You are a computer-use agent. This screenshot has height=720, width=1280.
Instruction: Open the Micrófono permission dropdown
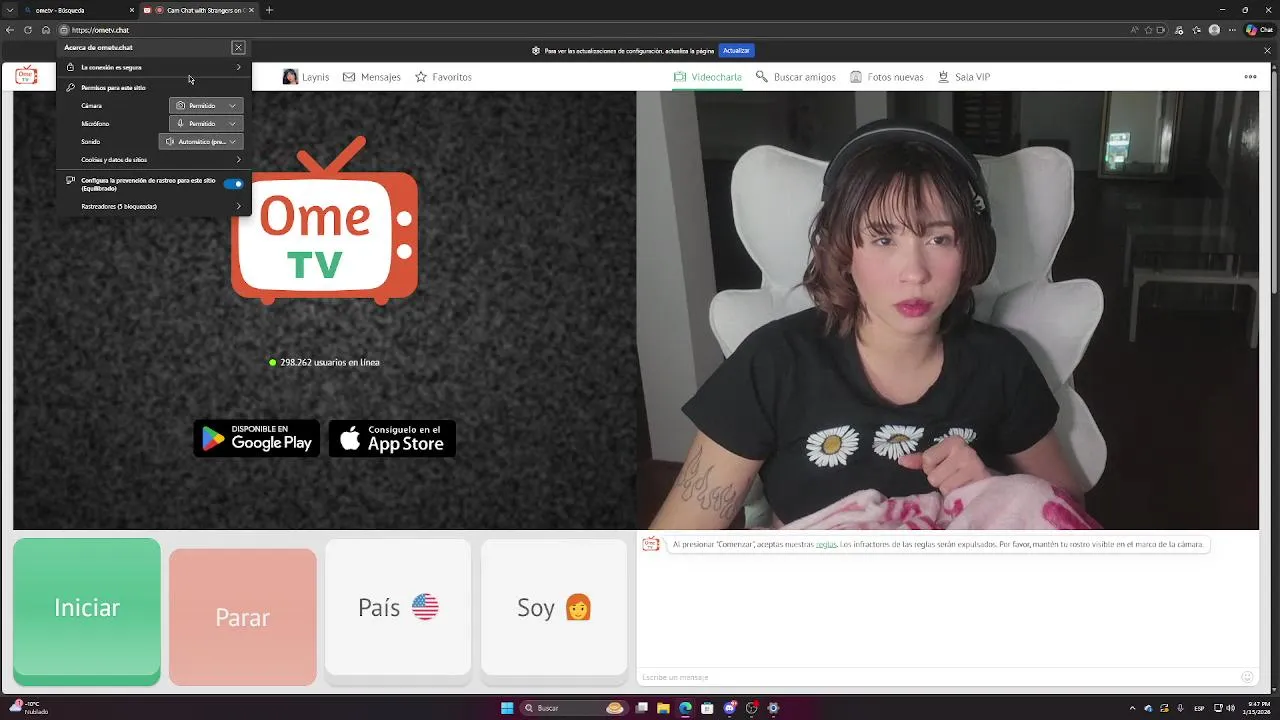[206, 123]
